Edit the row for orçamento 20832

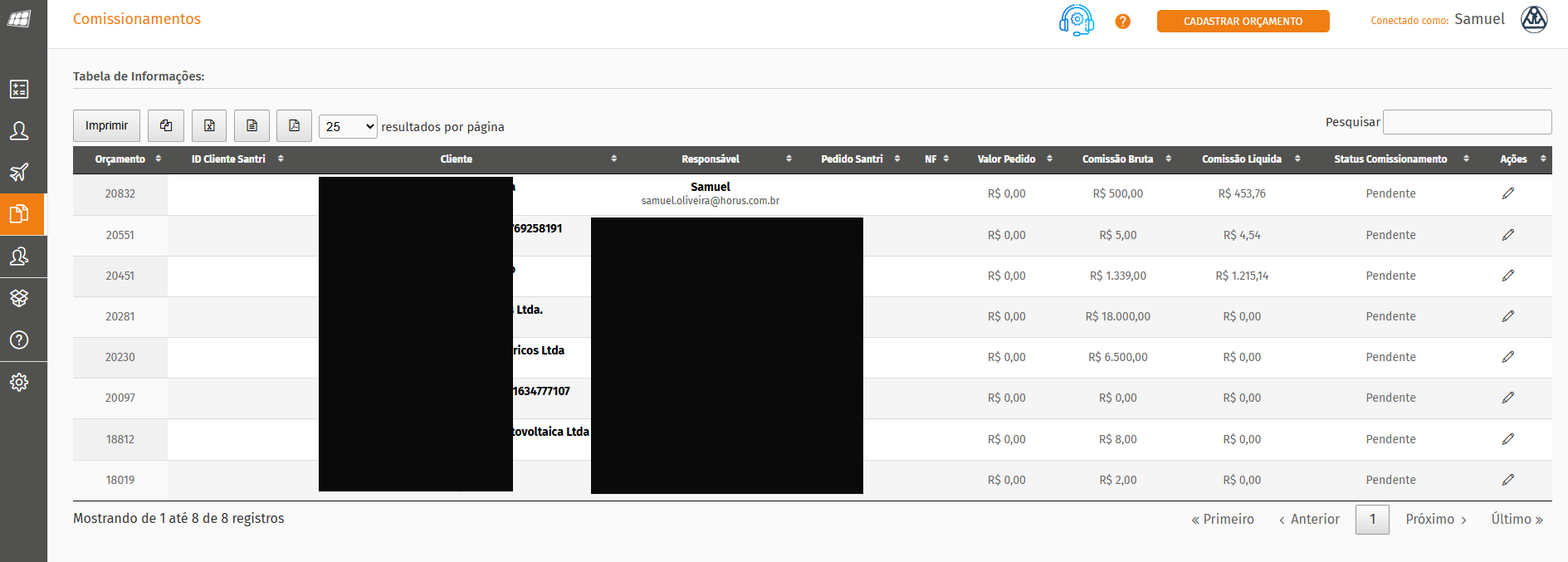point(1507,193)
